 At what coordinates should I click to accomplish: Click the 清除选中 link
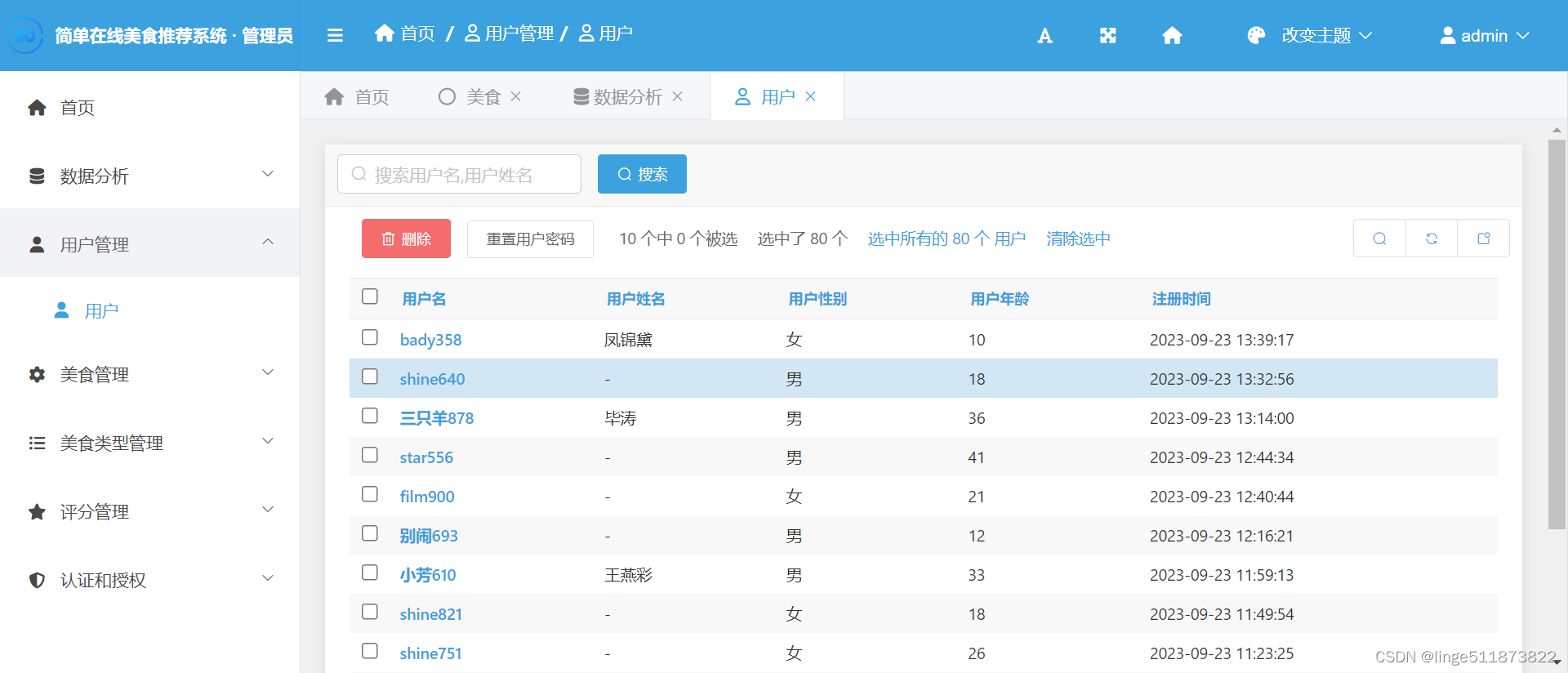point(1078,238)
